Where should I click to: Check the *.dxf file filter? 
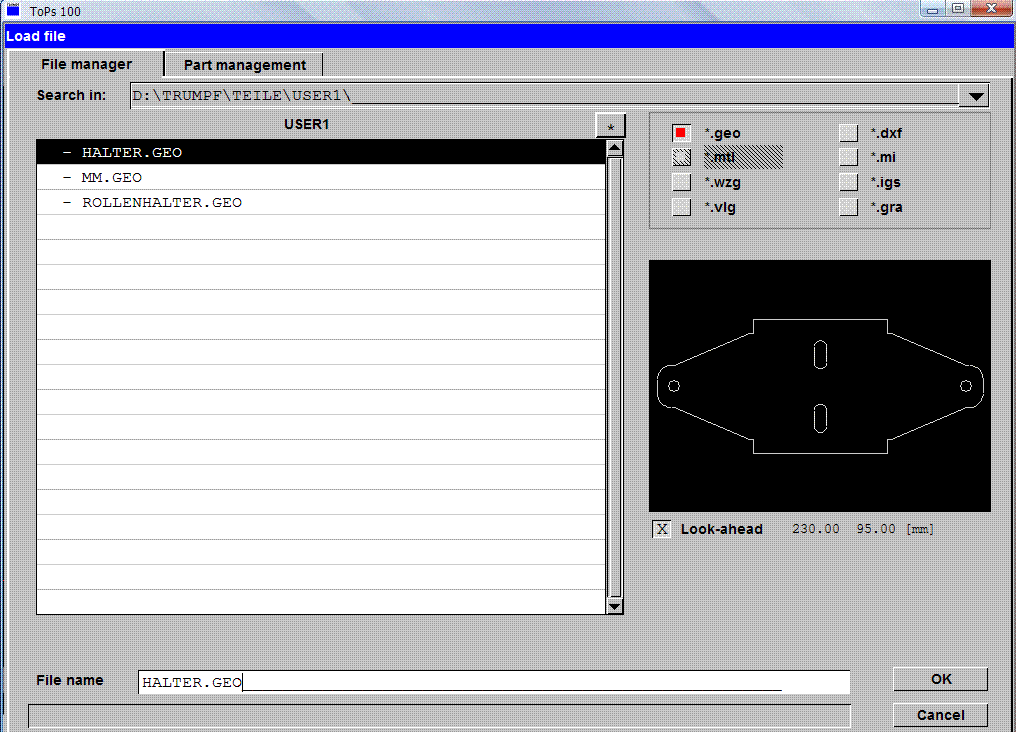click(x=848, y=133)
